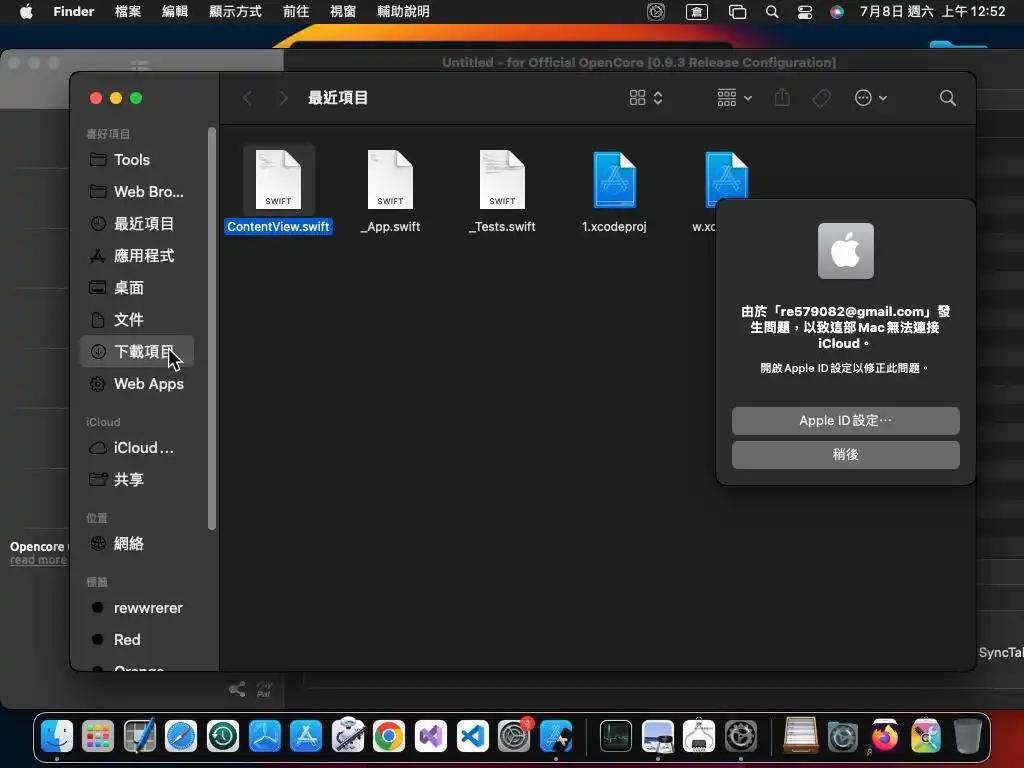
Task: Open Safari from the Dock
Action: click(181, 736)
